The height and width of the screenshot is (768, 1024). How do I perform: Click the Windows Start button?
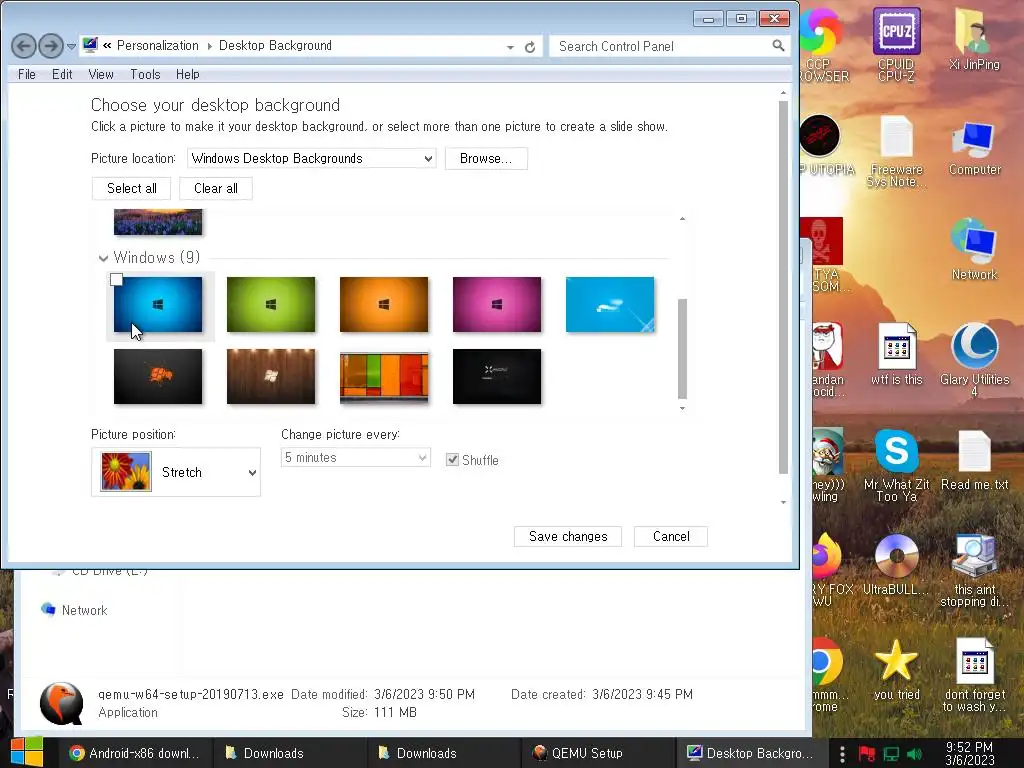coord(27,752)
